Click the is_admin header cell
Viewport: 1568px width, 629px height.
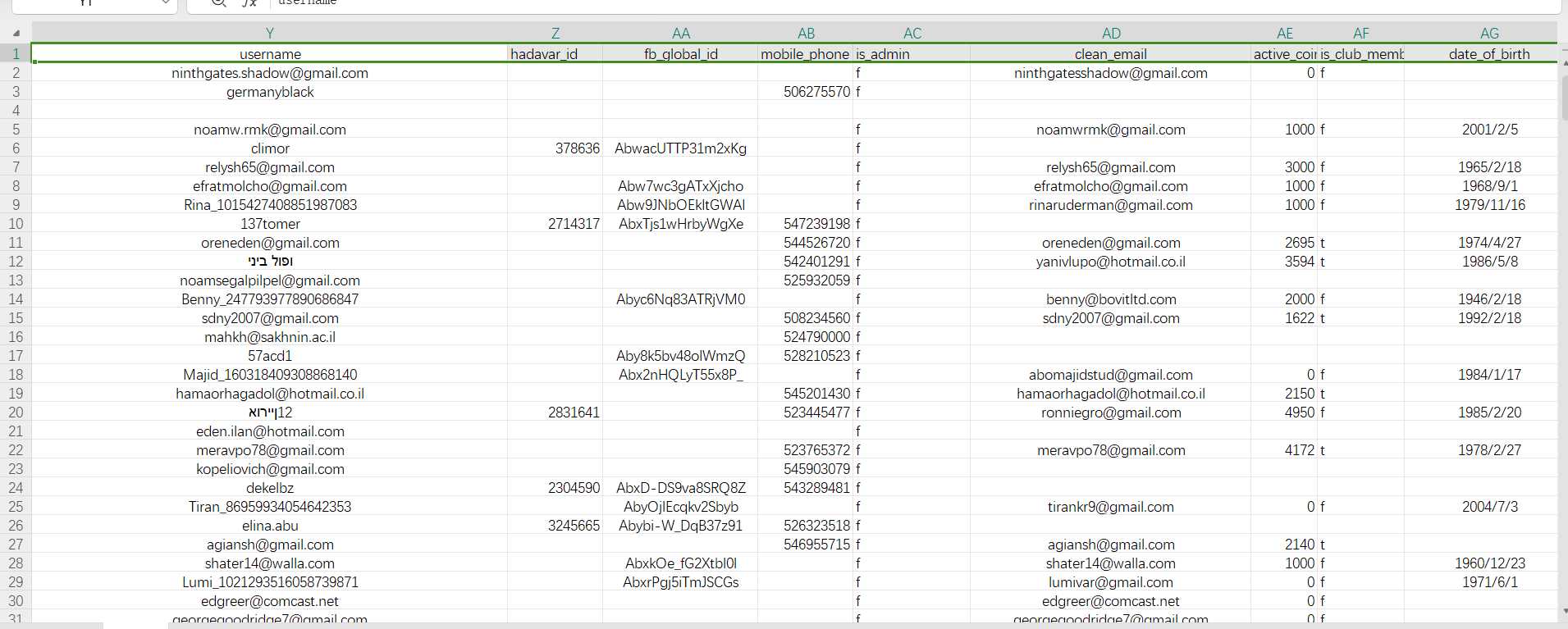point(912,54)
